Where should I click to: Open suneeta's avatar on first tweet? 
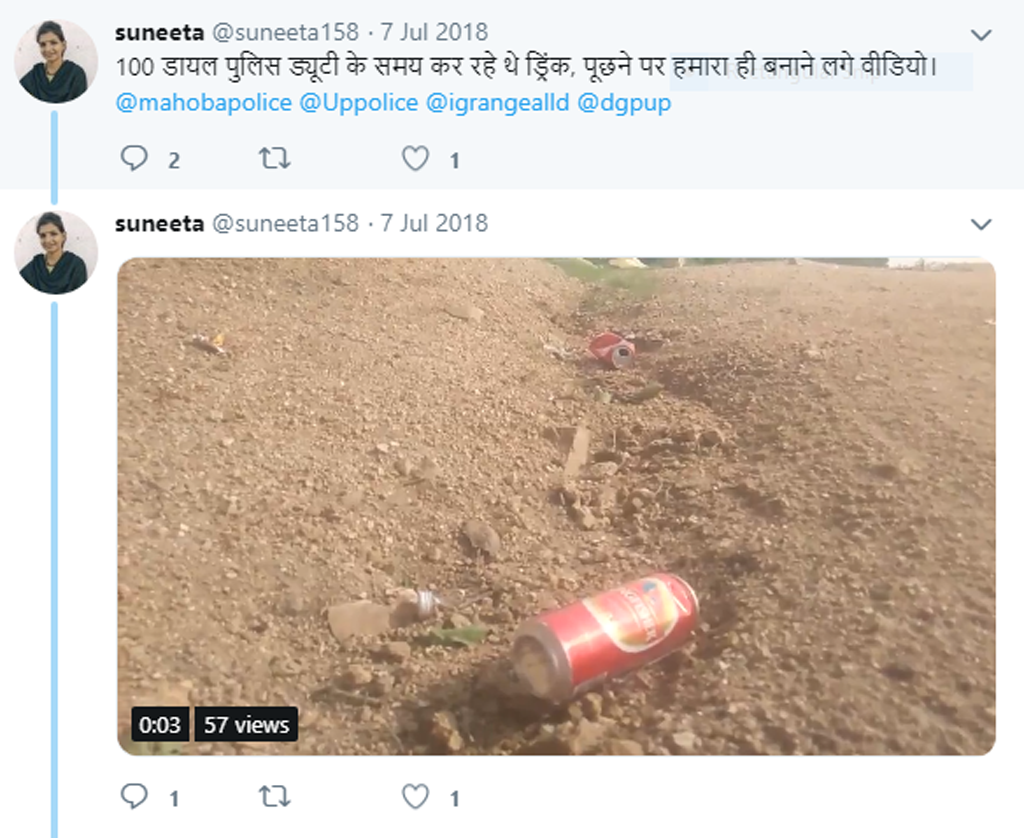56,61
